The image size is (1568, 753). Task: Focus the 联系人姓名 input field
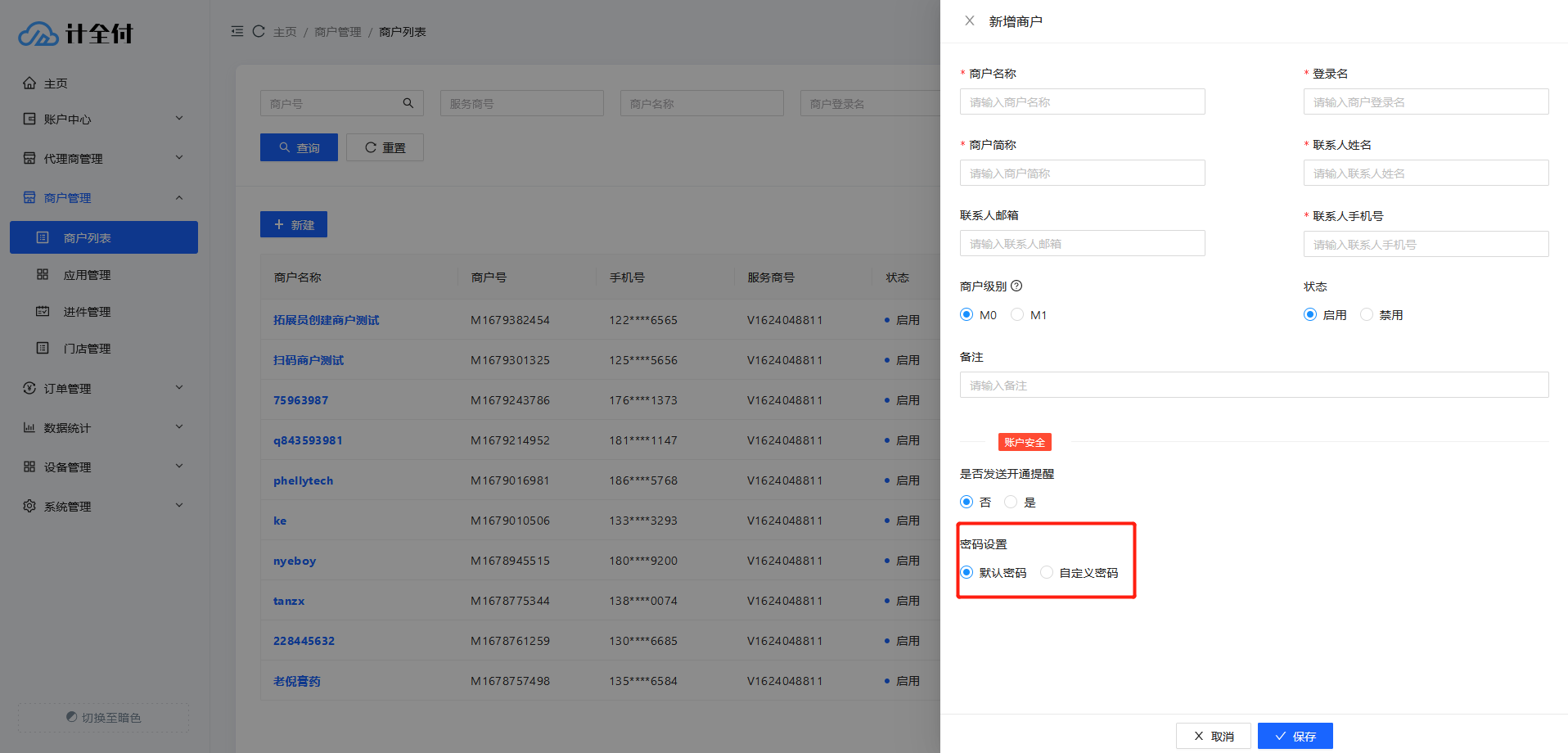click(1426, 173)
